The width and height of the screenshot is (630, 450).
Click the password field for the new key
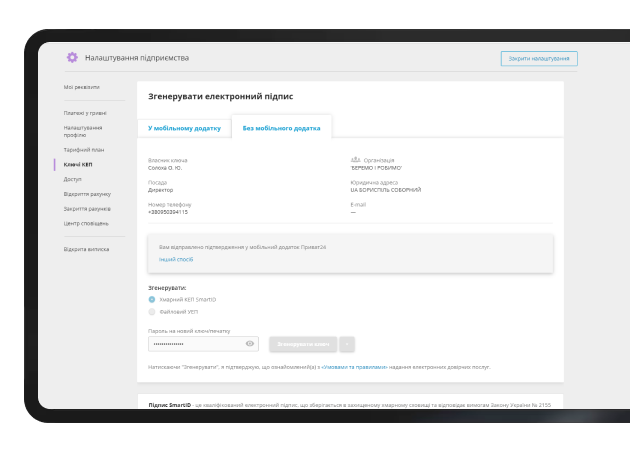(x=203, y=344)
